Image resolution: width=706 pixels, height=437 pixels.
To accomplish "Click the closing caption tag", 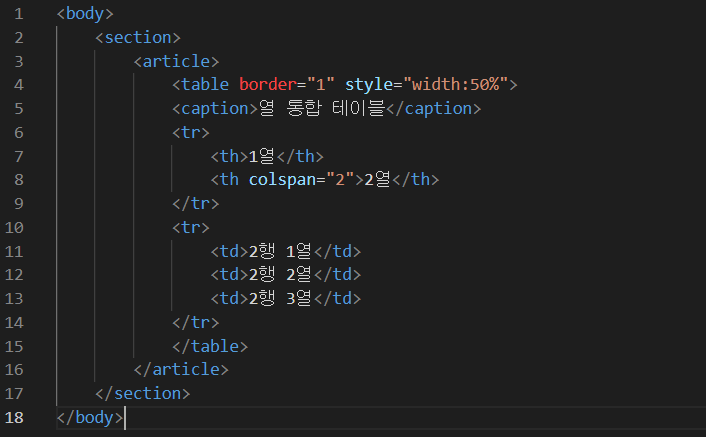I will [x=433, y=108].
